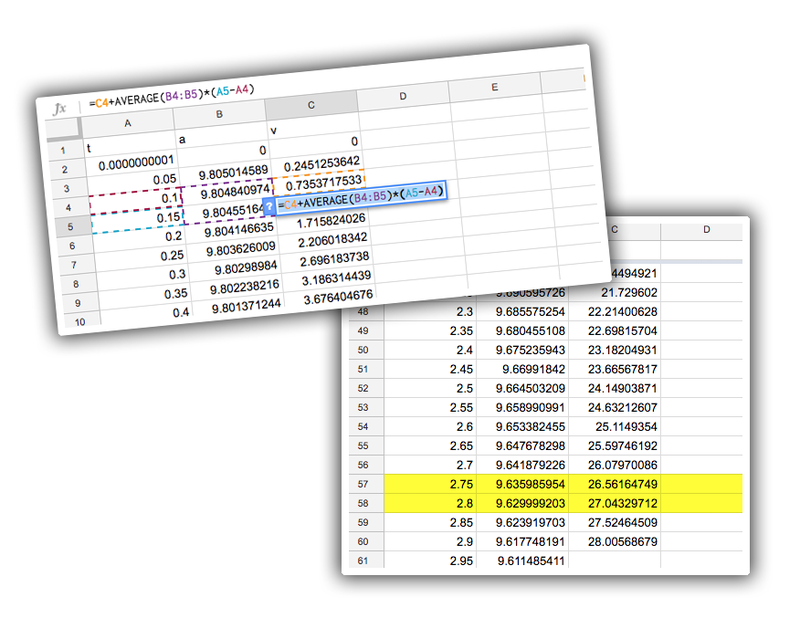Select row 3 header

pos(67,189)
